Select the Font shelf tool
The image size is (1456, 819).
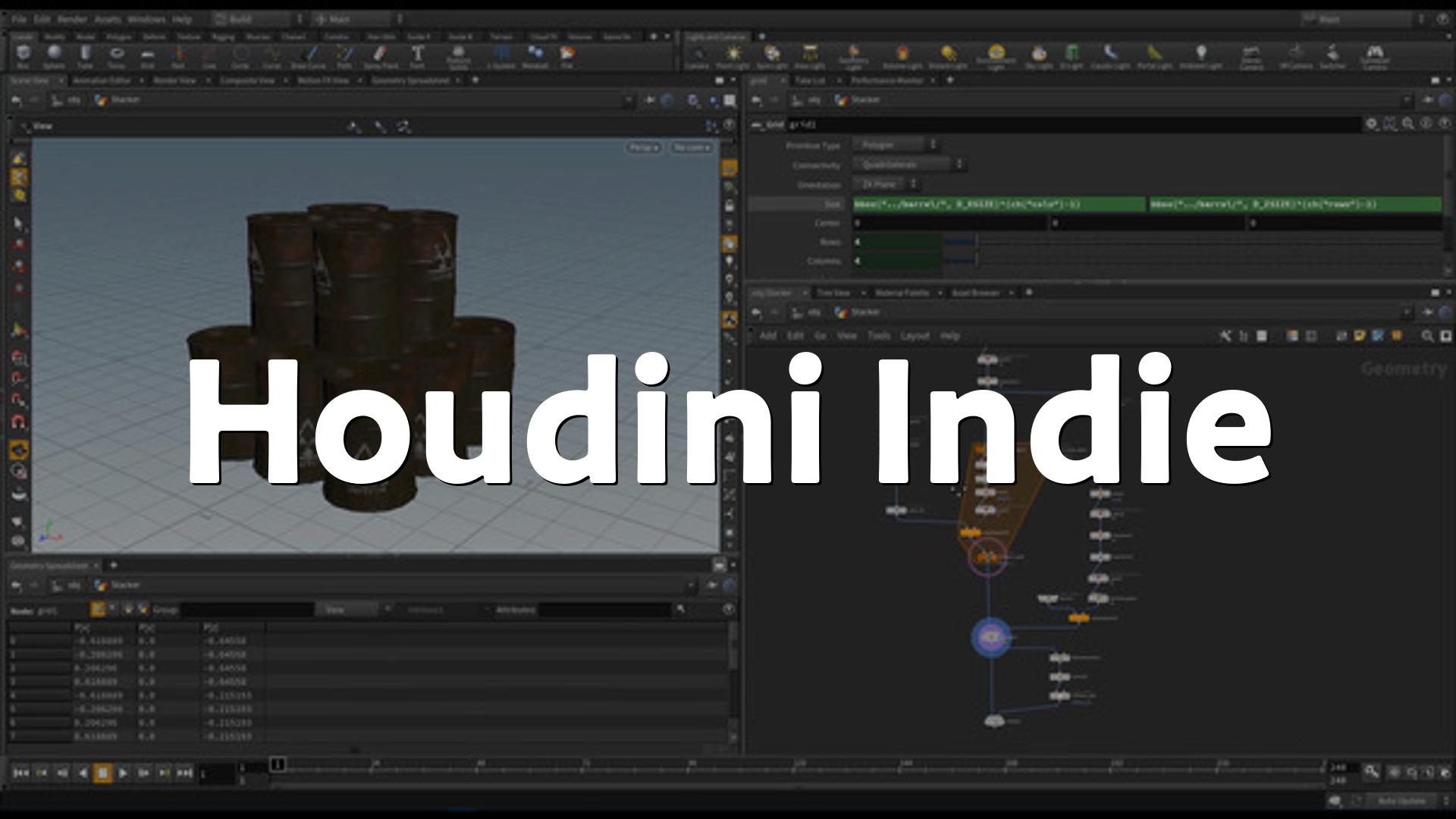point(417,56)
